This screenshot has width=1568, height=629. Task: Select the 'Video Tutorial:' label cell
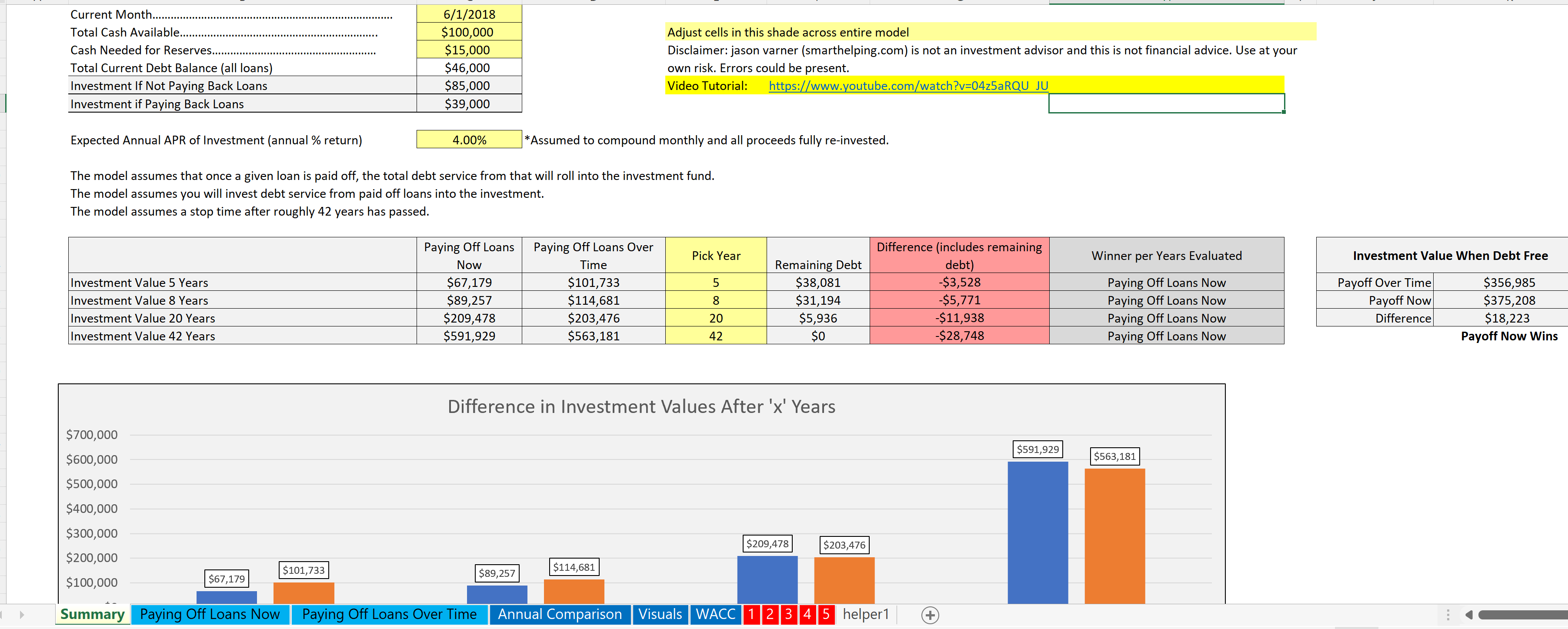(x=717, y=86)
